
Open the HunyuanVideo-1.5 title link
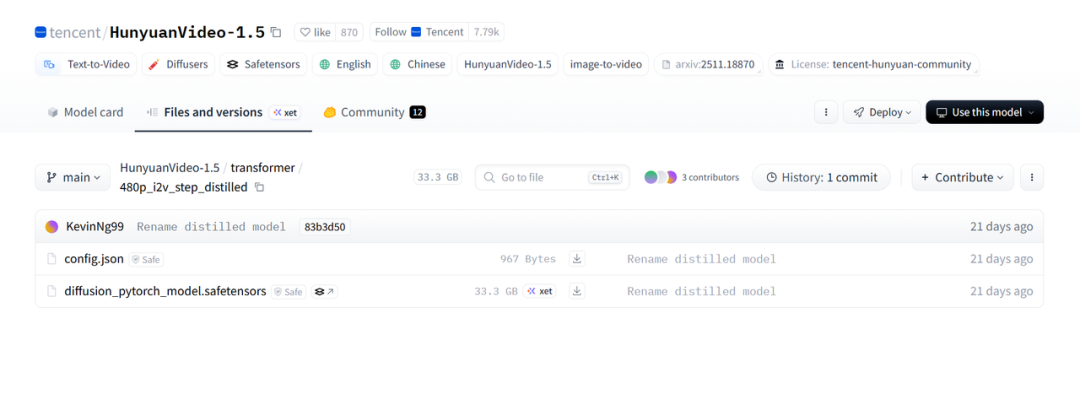187,32
